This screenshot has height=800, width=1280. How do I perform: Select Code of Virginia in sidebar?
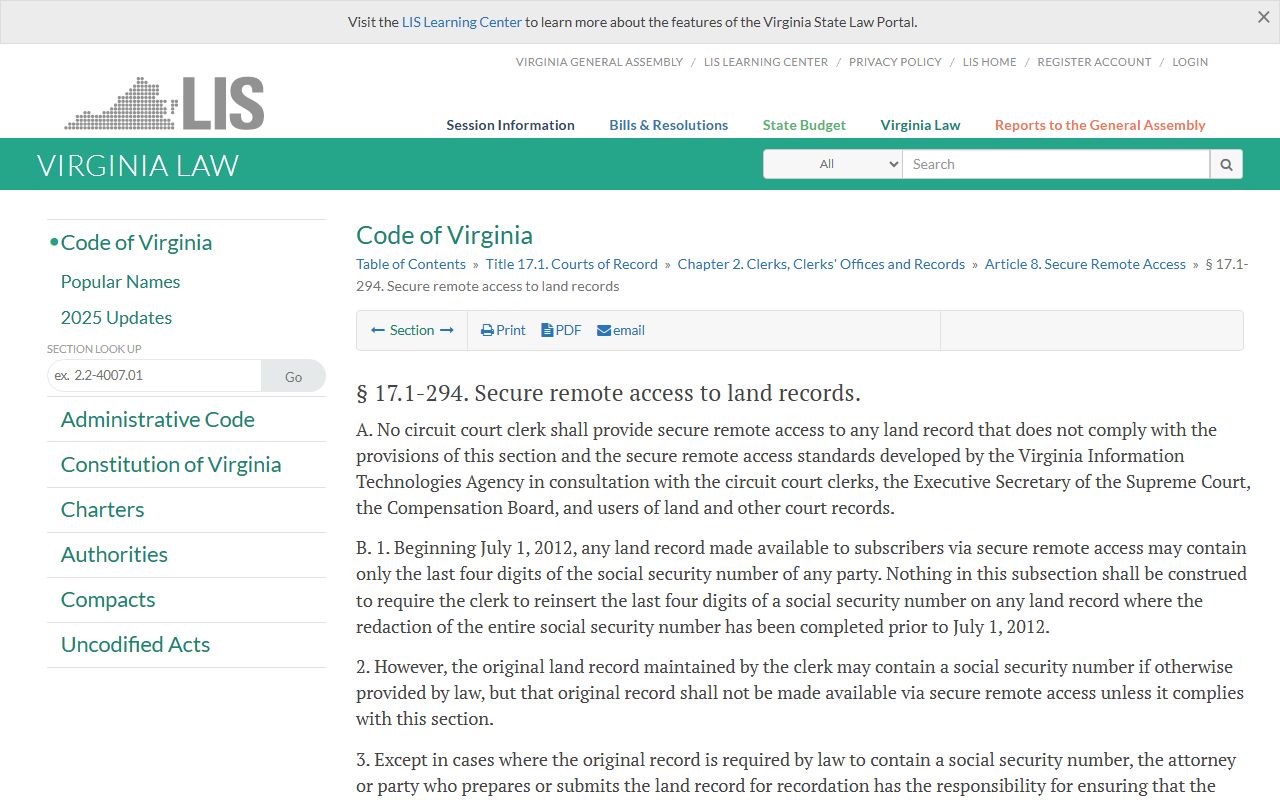coord(136,243)
